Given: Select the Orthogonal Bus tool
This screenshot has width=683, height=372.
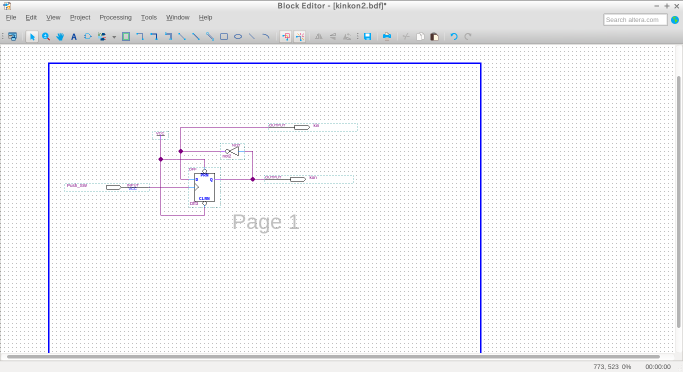Looking at the screenshot, I should point(154,37).
